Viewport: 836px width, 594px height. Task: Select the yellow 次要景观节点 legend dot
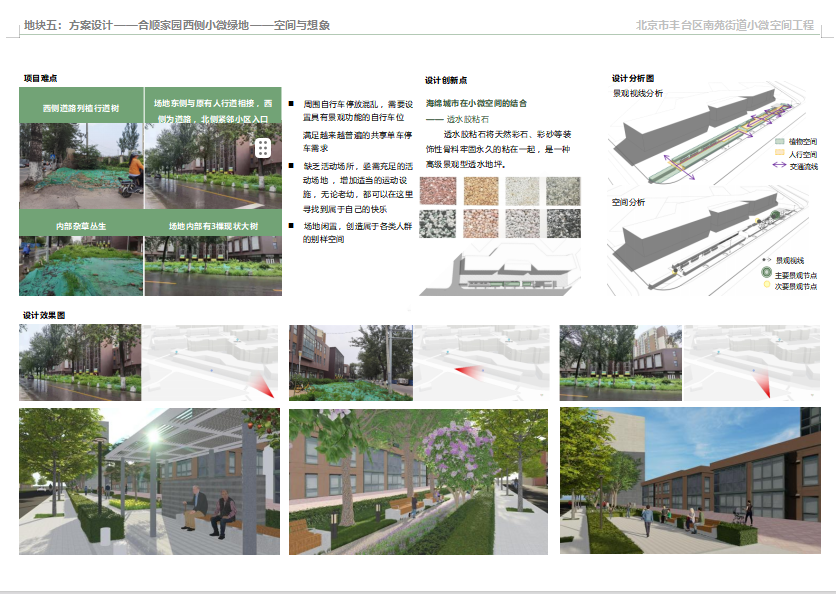(x=766, y=284)
